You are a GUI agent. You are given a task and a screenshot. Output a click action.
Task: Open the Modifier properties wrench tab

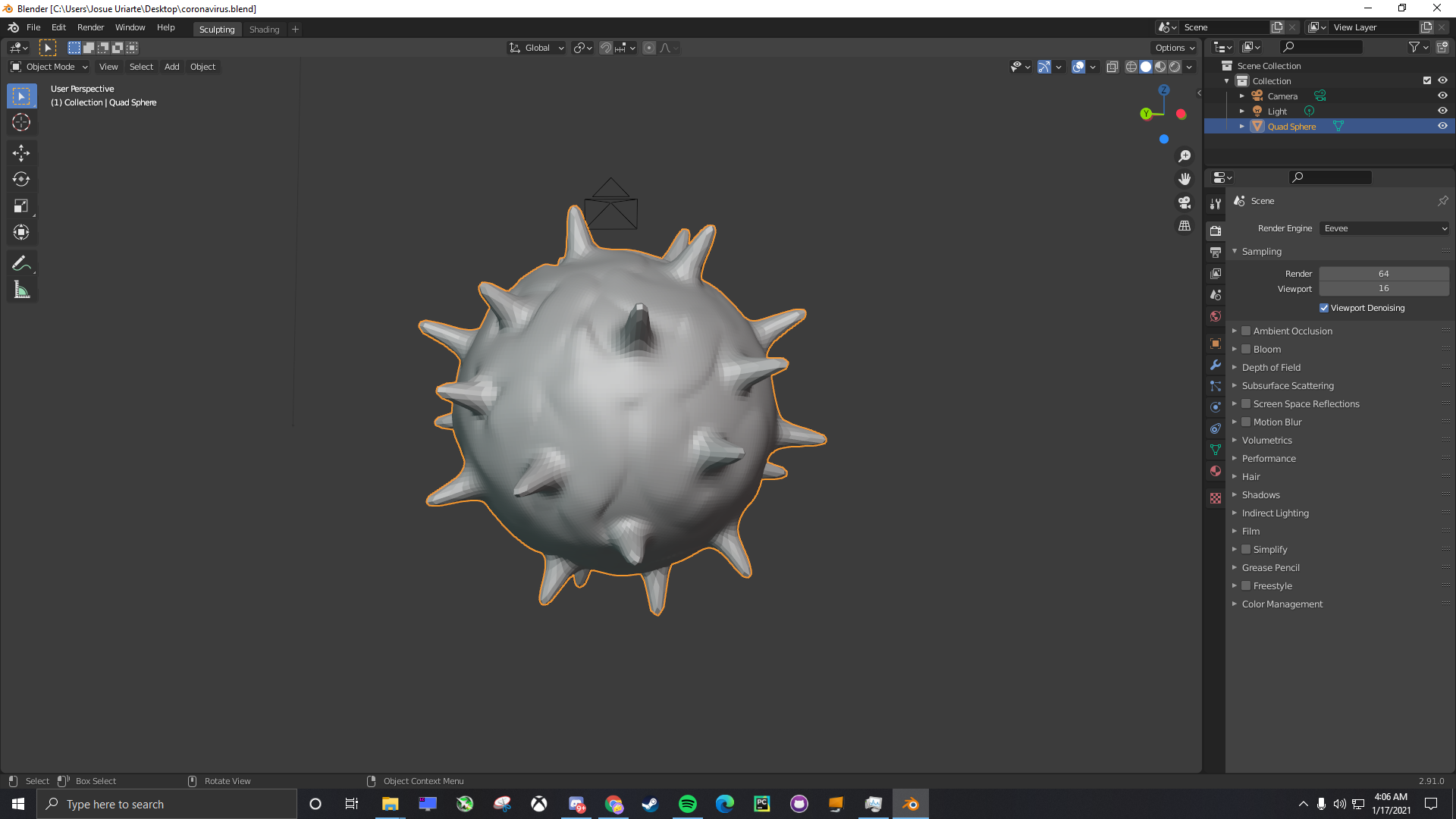[x=1216, y=365]
